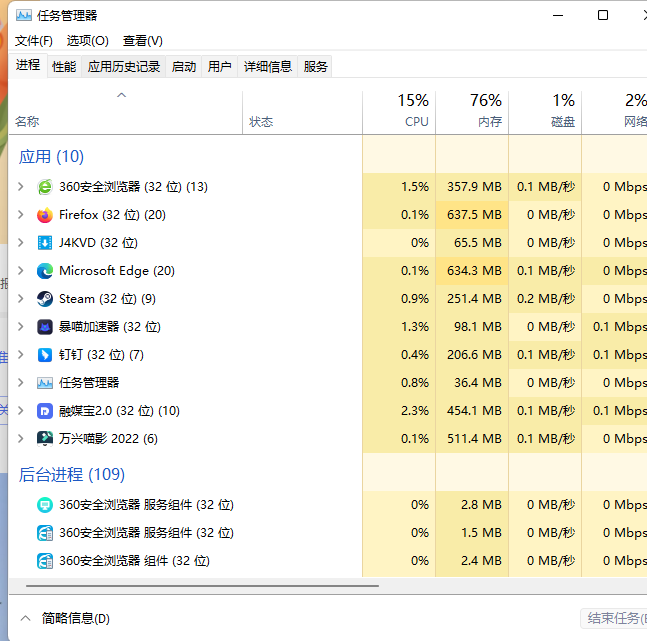
Task: Expand the 融媒宝2.0 (32 位) (10) group
Action: point(21,411)
